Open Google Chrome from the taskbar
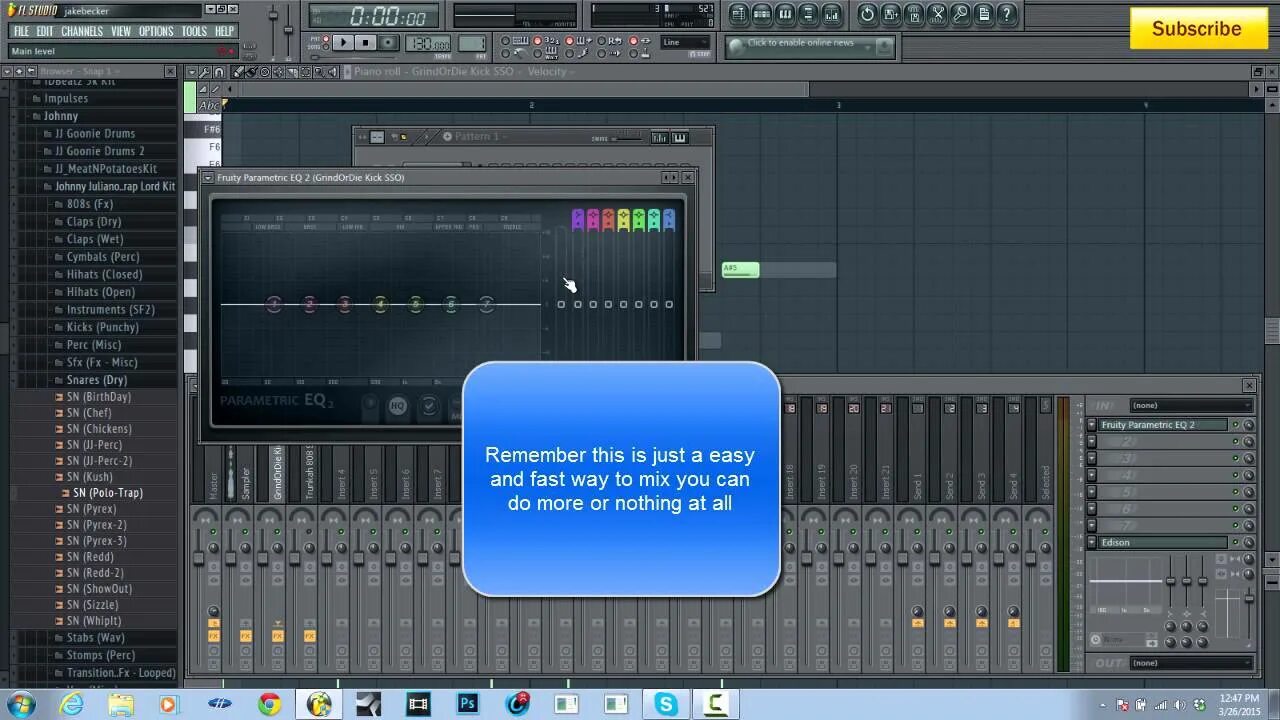 [269, 704]
